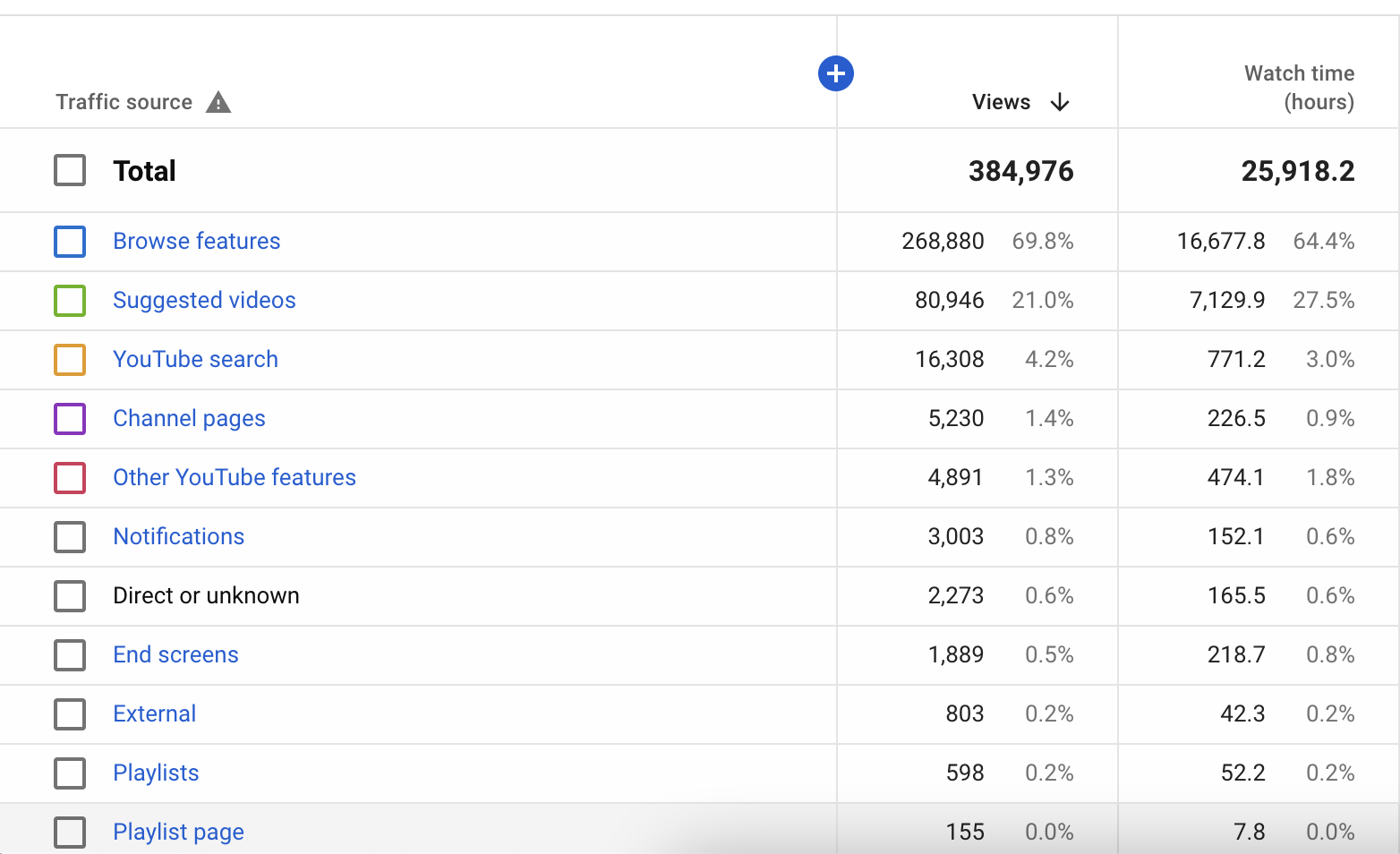Toggle the blue Browse features checkbox
The width and height of the screenshot is (1400, 854).
click(x=70, y=242)
